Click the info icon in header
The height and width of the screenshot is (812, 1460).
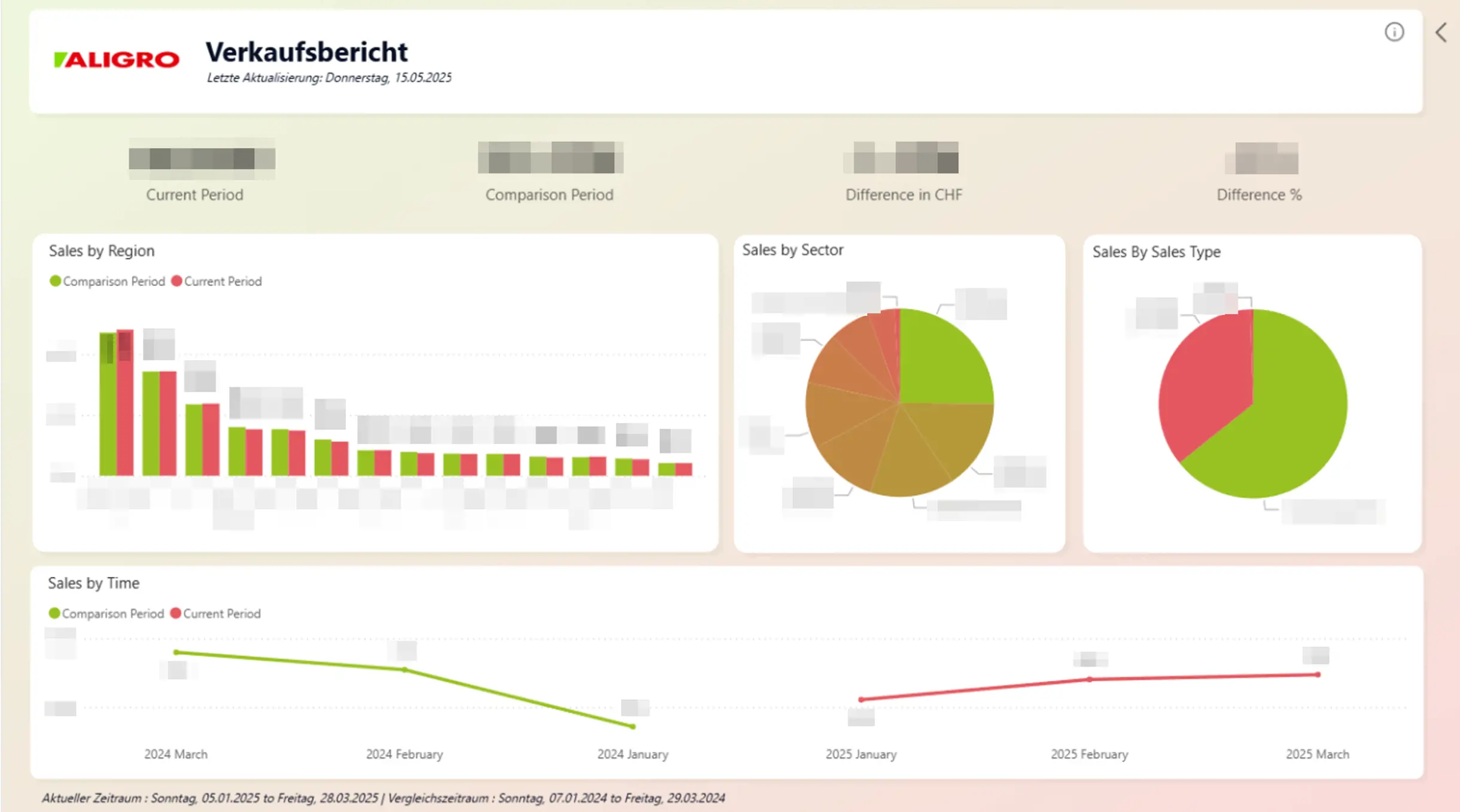[1394, 32]
